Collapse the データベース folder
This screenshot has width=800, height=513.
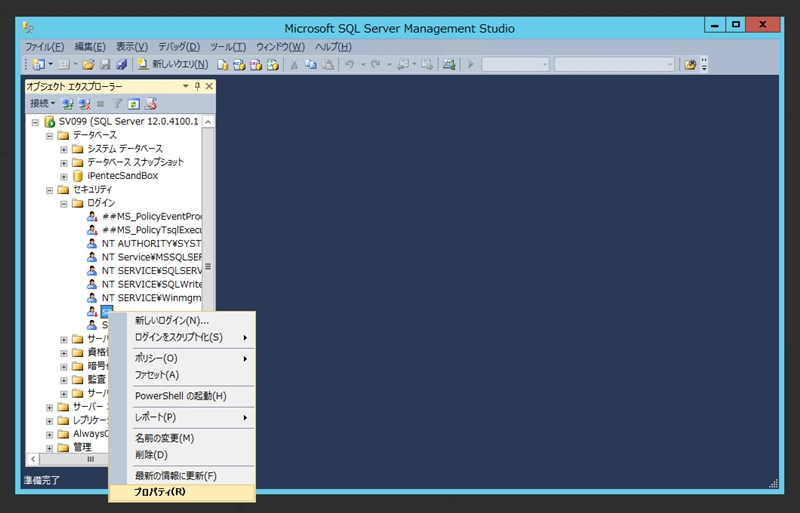click(x=49, y=136)
